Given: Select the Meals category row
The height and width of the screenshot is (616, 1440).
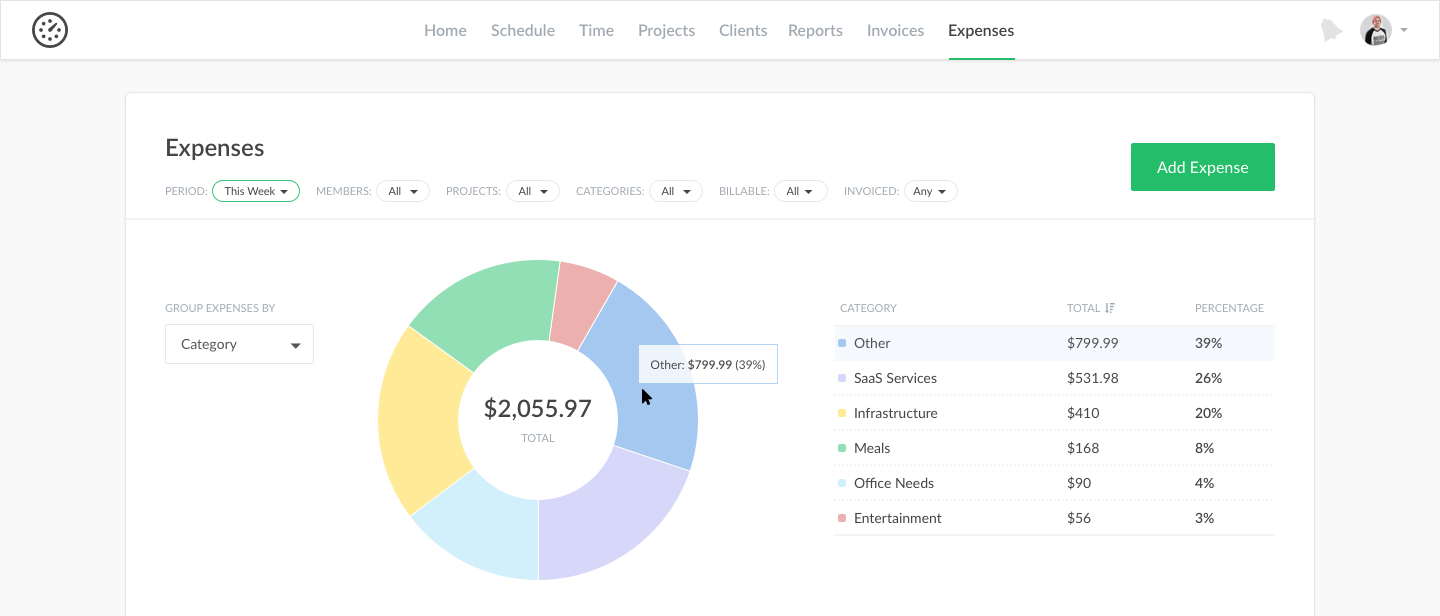Looking at the screenshot, I should click(1055, 448).
